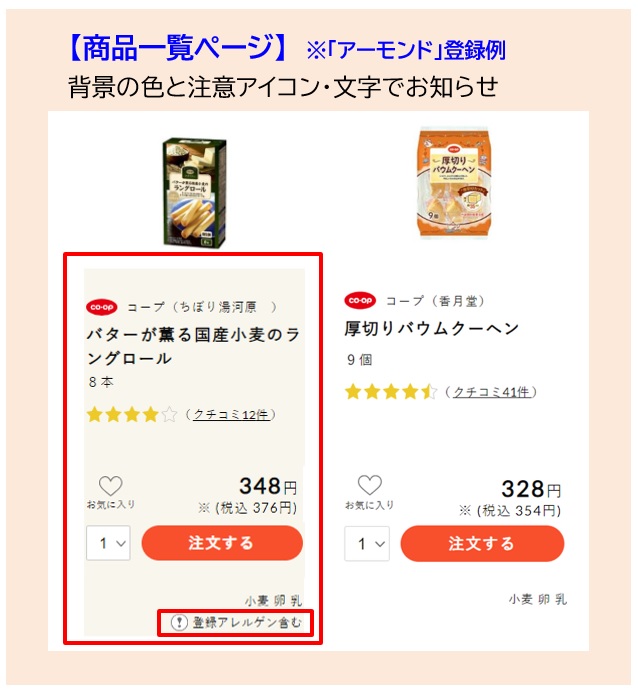This screenshot has width=638, height=693.
Task: Click お気に入り label under Baumkuchen heart
Action: point(369,505)
